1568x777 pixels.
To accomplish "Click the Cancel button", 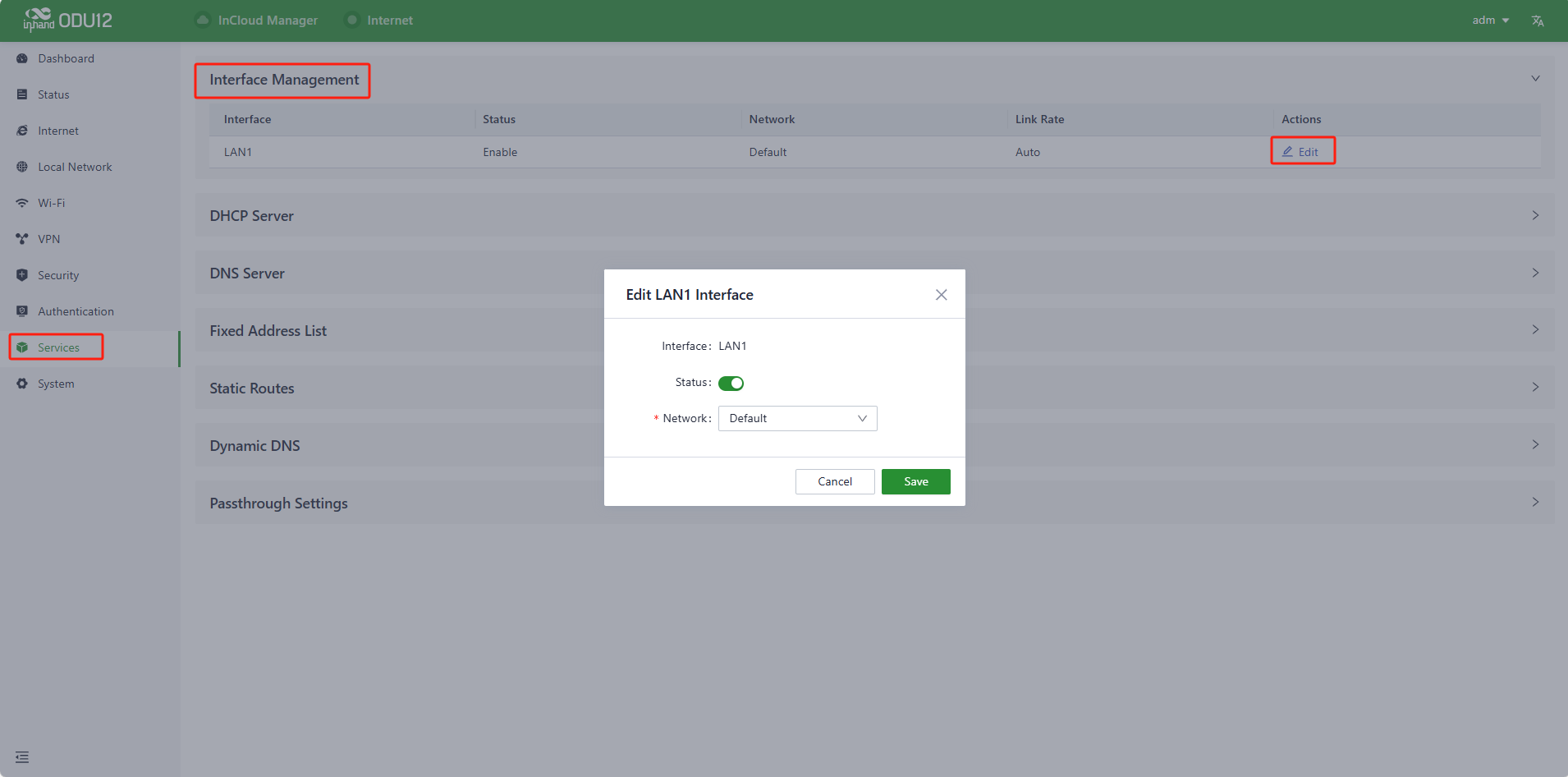I will coord(834,482).
